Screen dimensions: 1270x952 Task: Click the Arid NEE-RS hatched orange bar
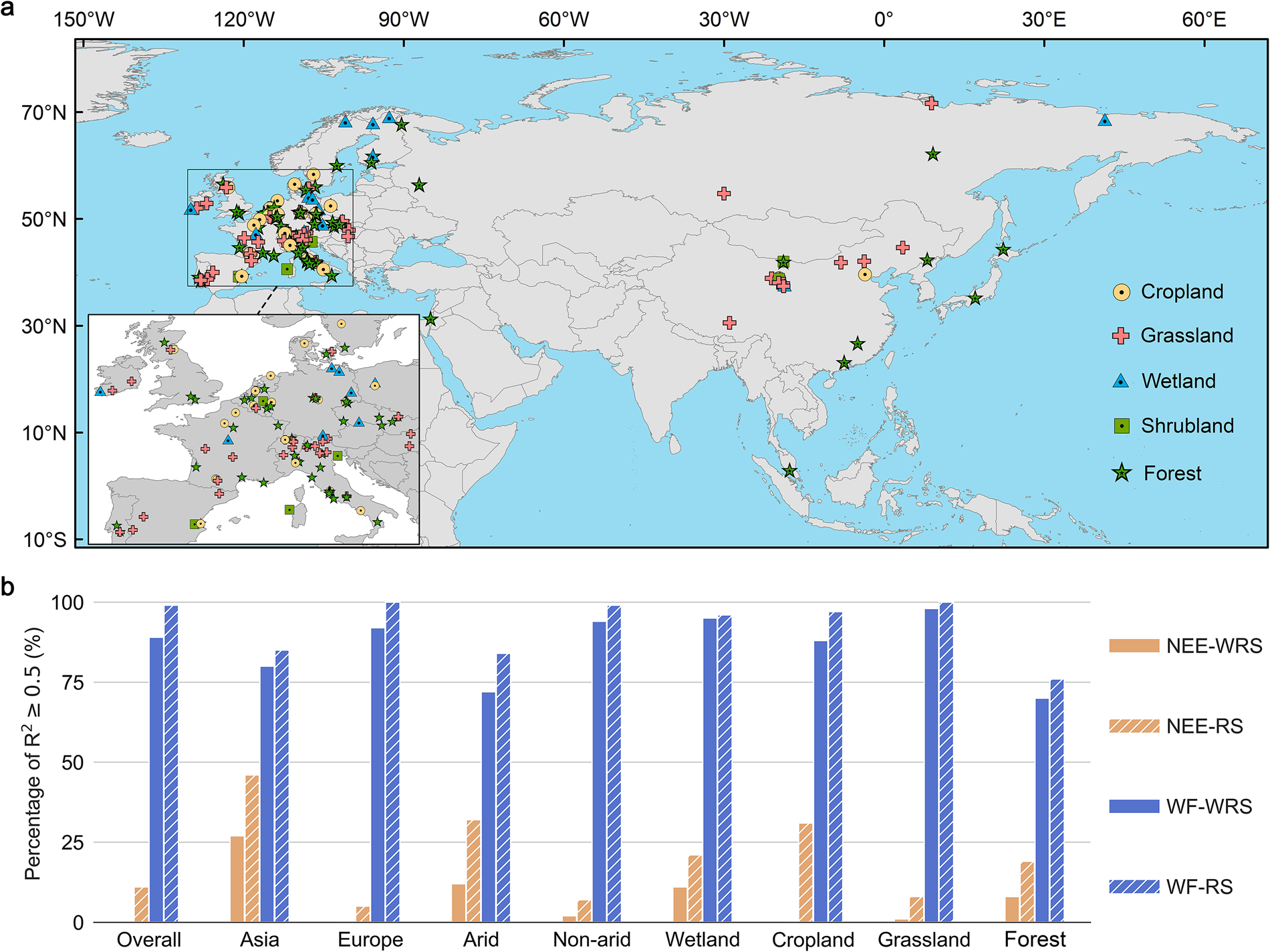point(474,871)
